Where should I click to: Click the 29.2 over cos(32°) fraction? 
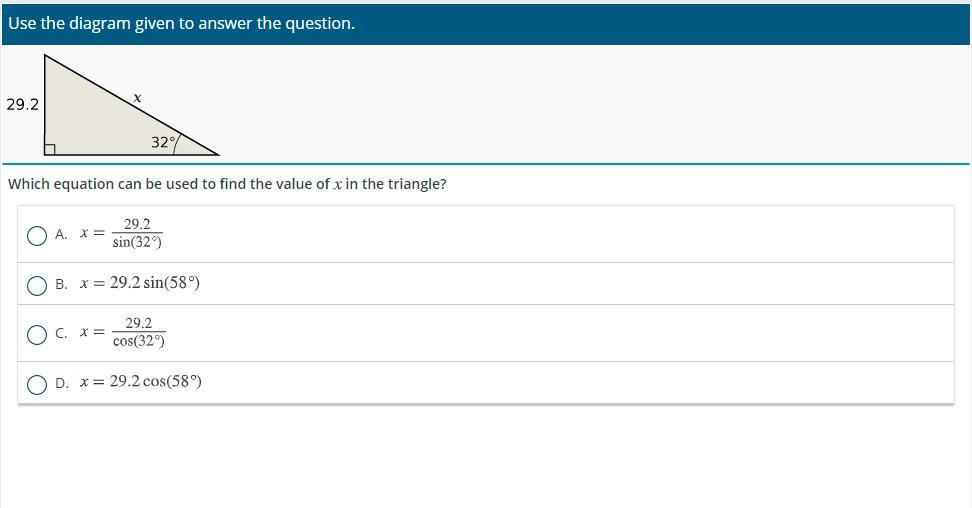tap(139, 333)
